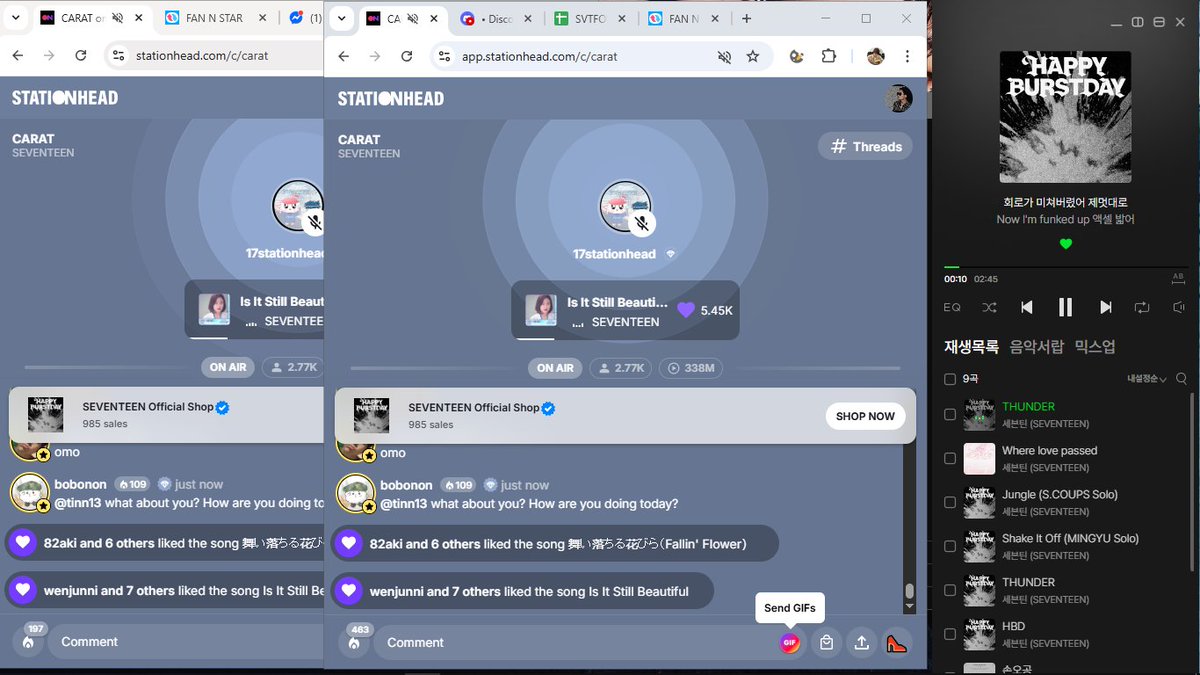1200x675 pixels.
Task: Click Comment input field in left window
Action: (x=185, y=642)
